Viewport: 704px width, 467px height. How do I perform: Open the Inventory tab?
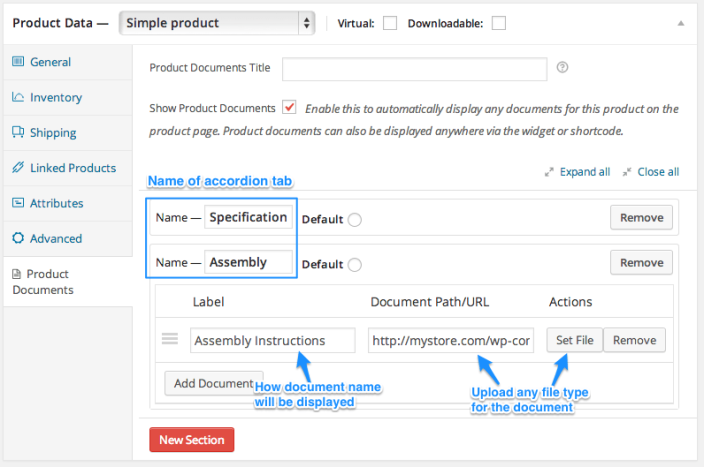(x=56, y=97)
